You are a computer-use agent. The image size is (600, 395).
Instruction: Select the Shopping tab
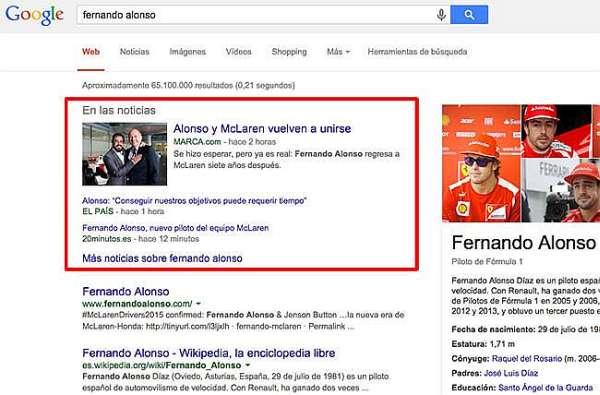(x=289, y=52)
